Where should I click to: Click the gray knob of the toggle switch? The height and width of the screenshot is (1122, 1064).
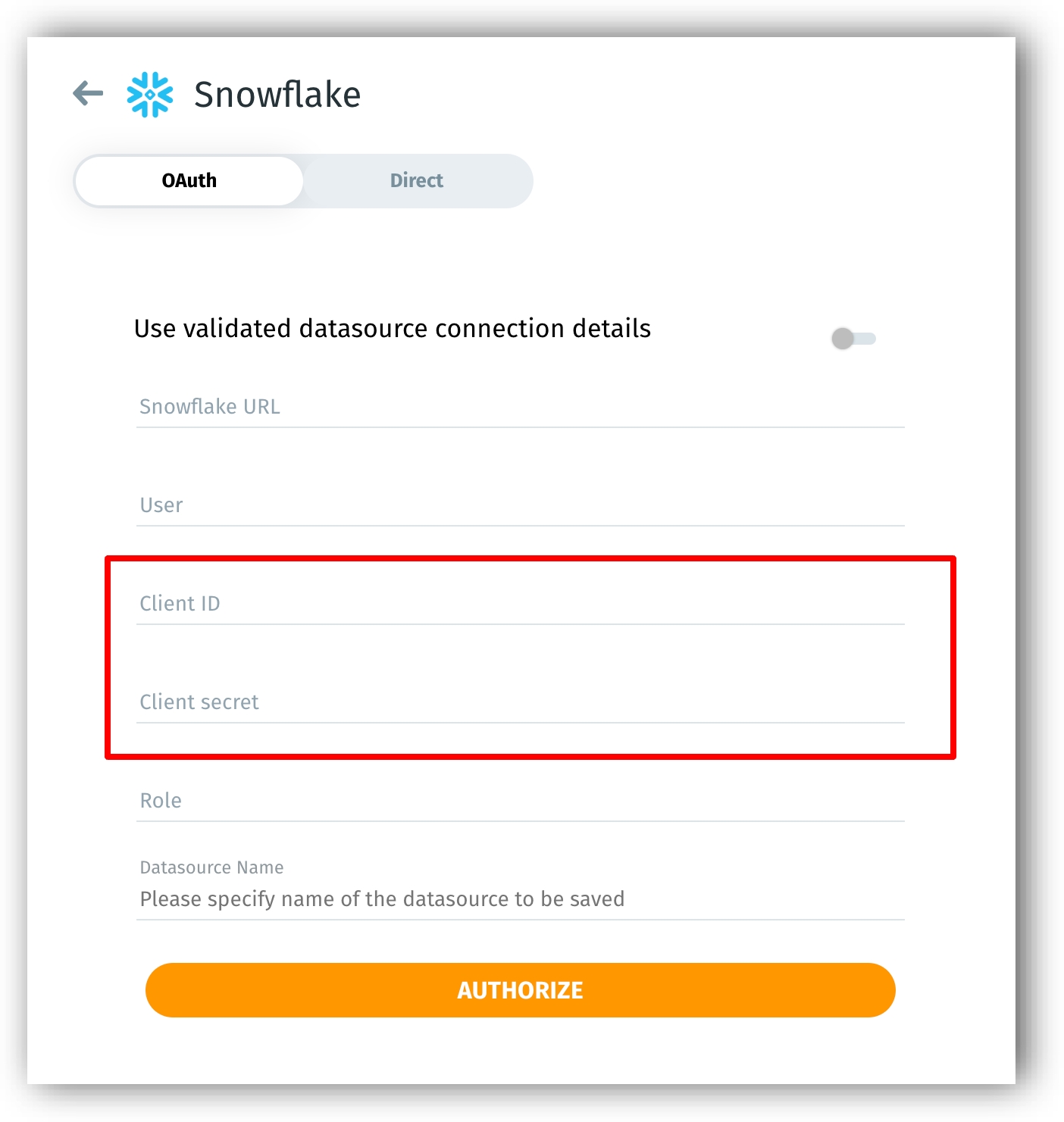click(x=842, y=339)
